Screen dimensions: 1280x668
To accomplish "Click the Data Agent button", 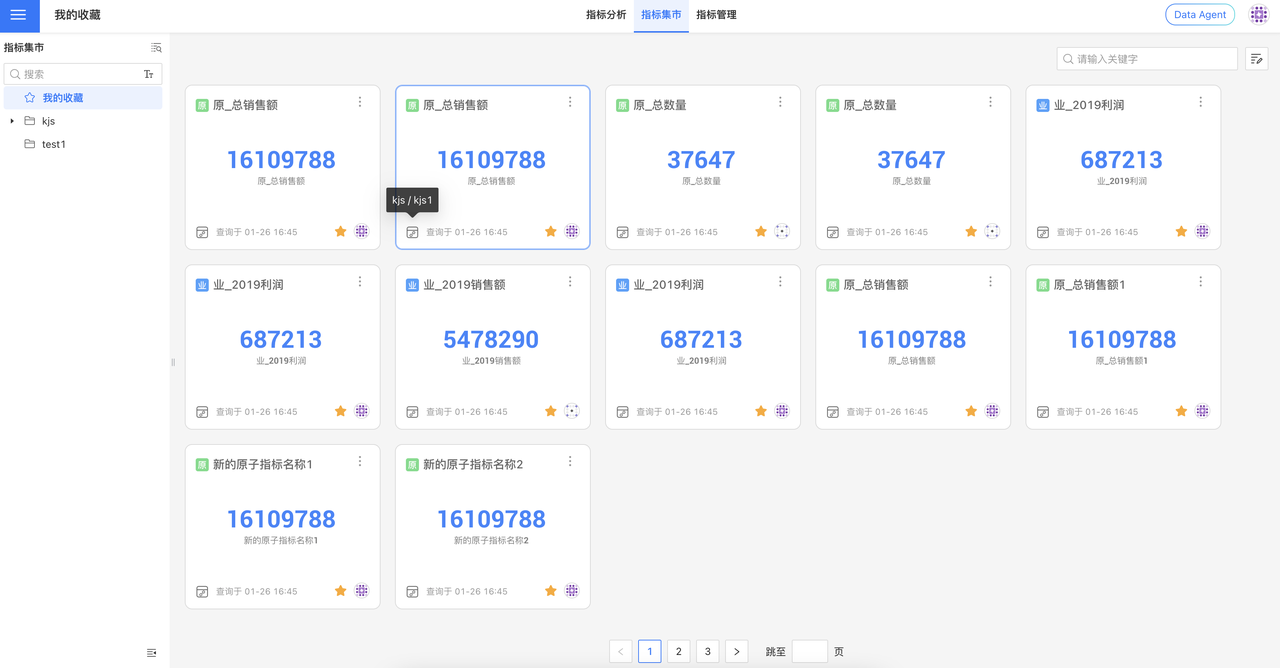I will point(1199,15).
